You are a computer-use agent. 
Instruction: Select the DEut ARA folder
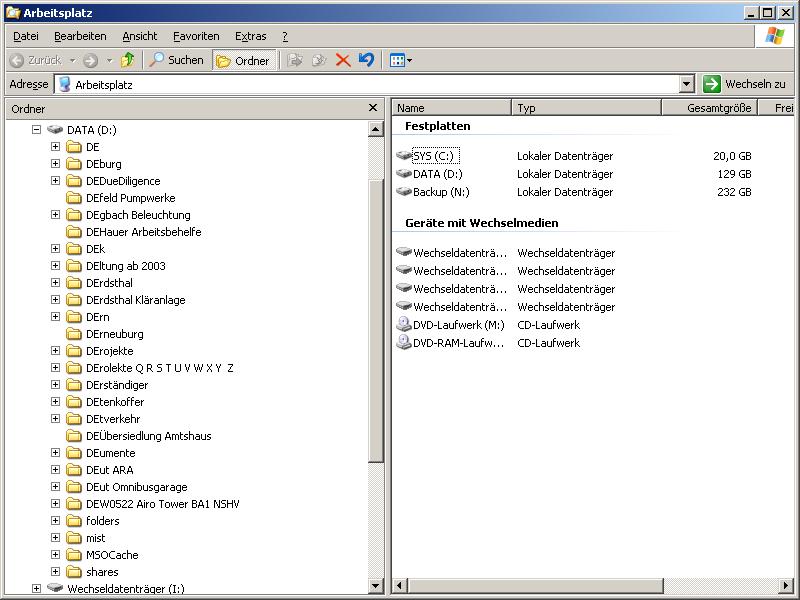(110, 470)
